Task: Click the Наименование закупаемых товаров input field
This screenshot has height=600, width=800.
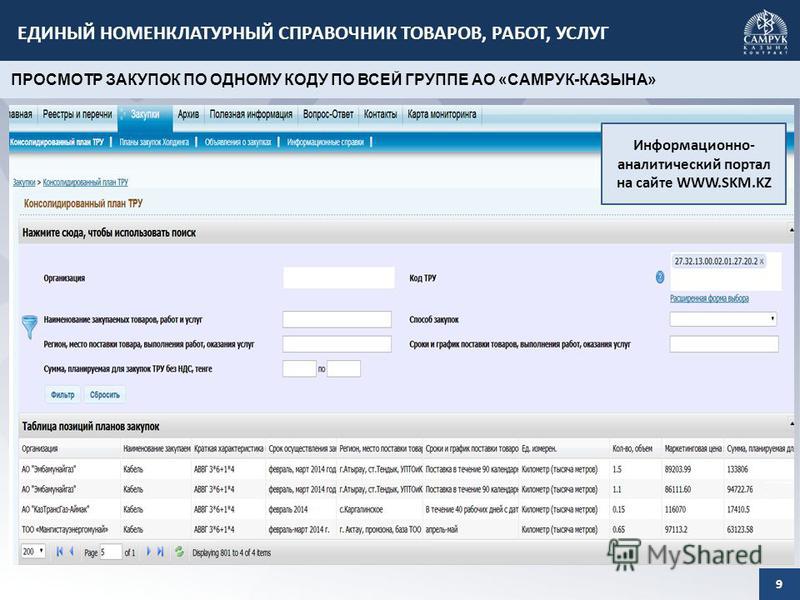Action: [x=337, y=319]
